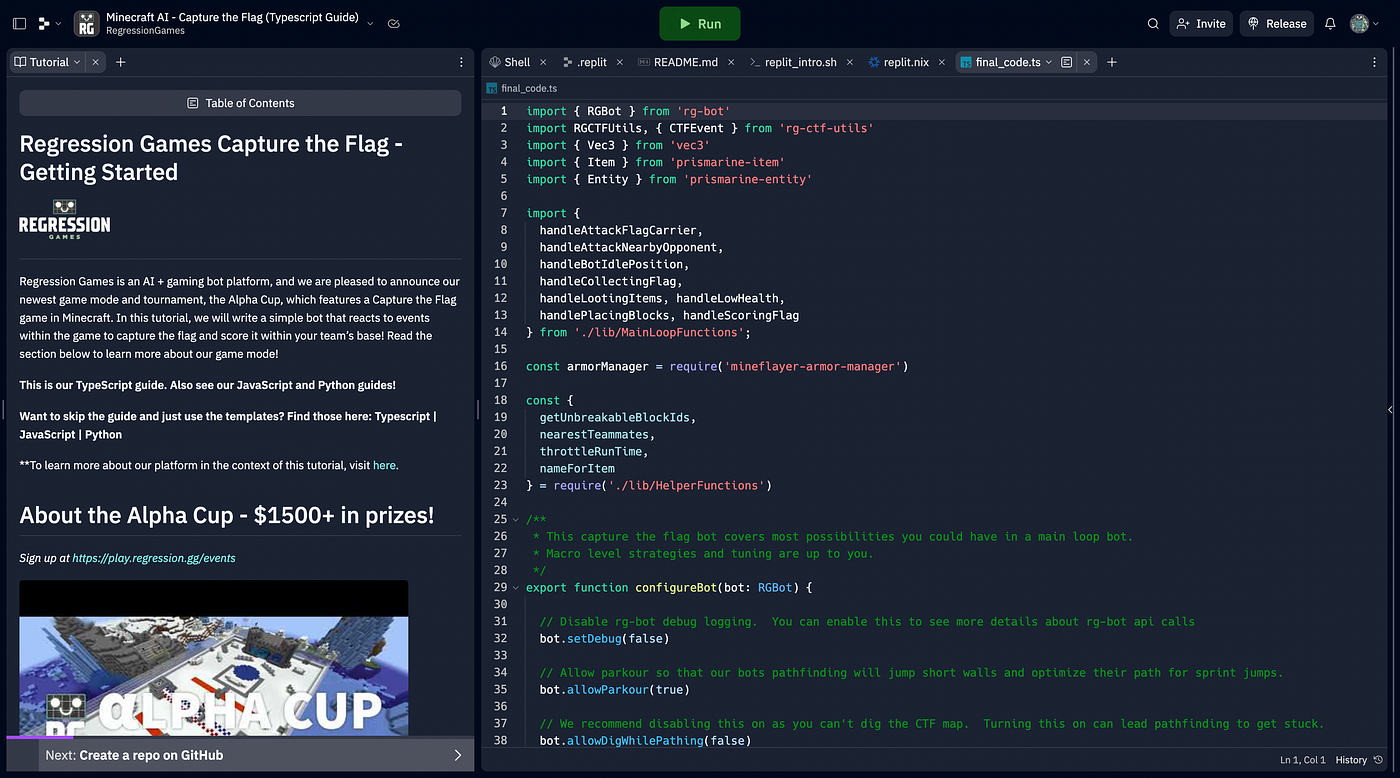Open the final_code.ts tab dropdown
This screenshot has height=778, width=1400.
coord(1049,62)
